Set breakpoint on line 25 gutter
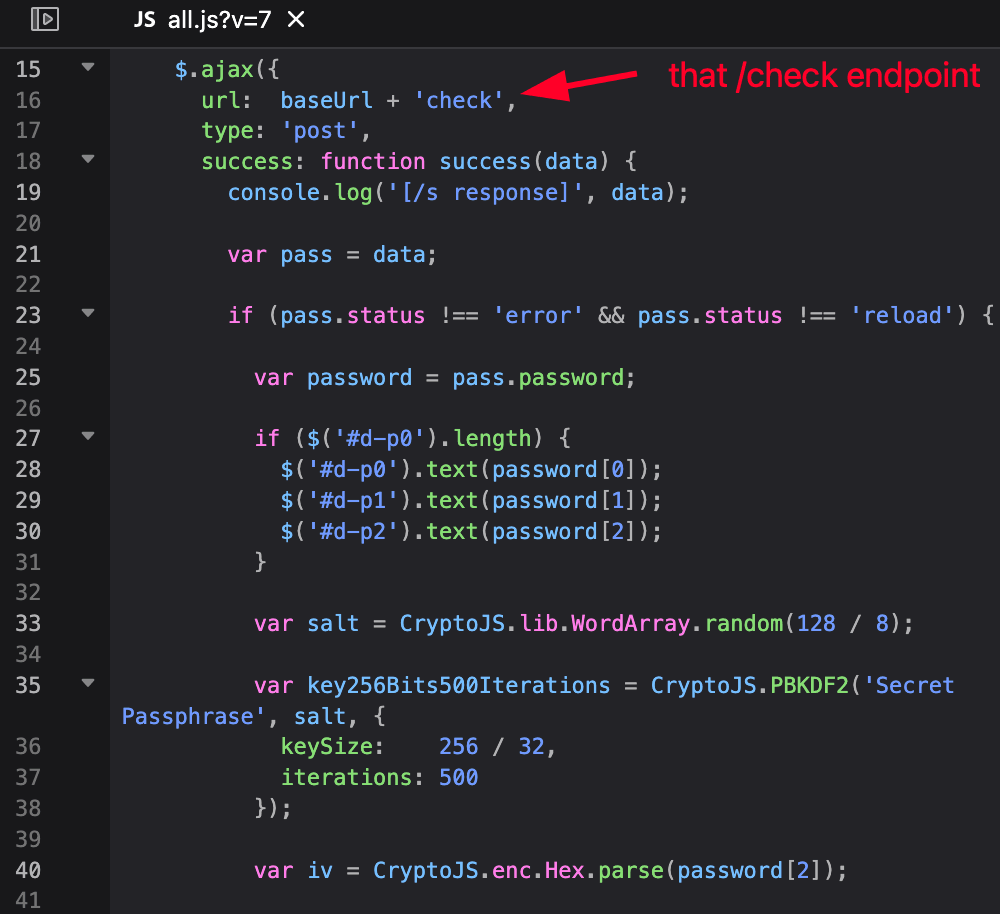 (29, 377)
